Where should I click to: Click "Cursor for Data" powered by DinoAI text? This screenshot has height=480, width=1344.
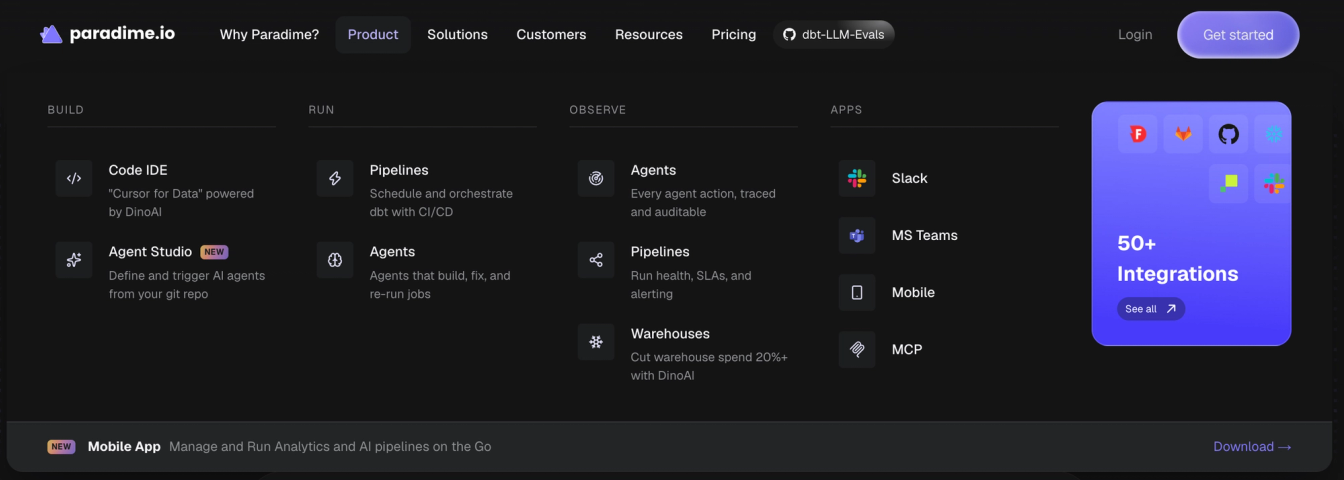[181, 203]
